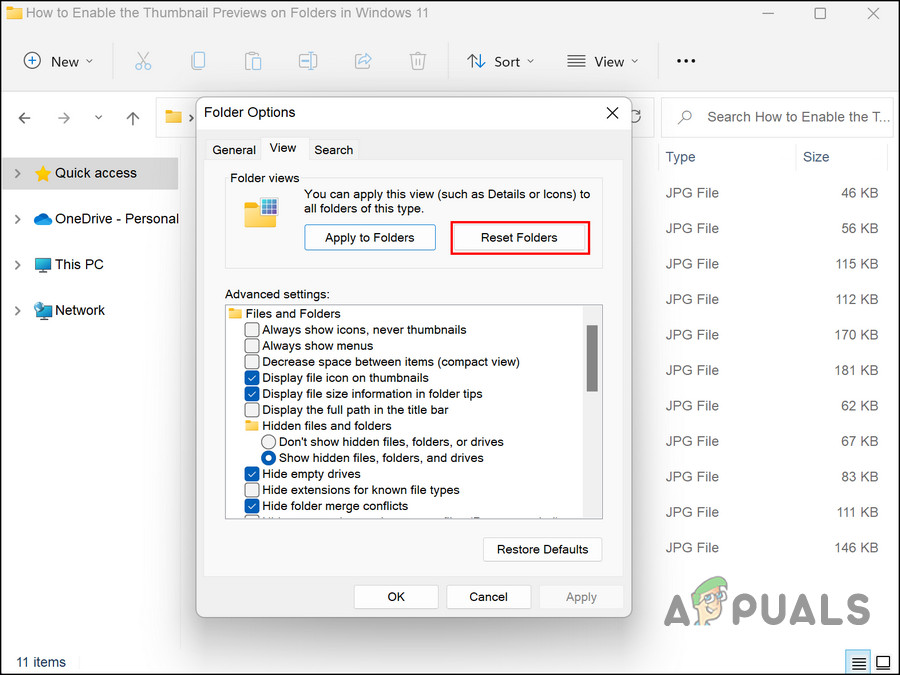Go back with the left arrow
Image resolution: width=900 pixels, height=675 pixels.
pos(24,118)
